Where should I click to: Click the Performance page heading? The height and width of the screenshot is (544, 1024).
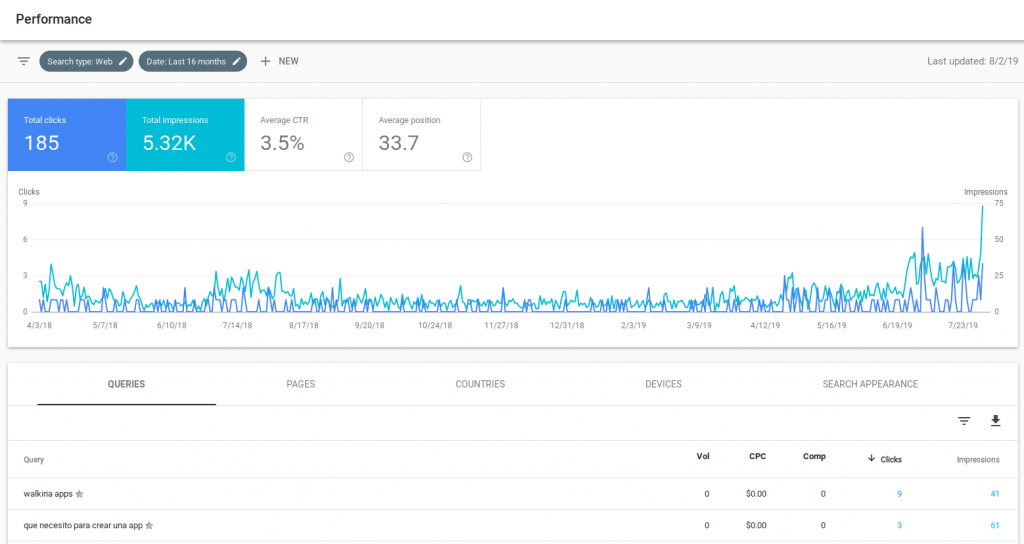click(54, 19)
